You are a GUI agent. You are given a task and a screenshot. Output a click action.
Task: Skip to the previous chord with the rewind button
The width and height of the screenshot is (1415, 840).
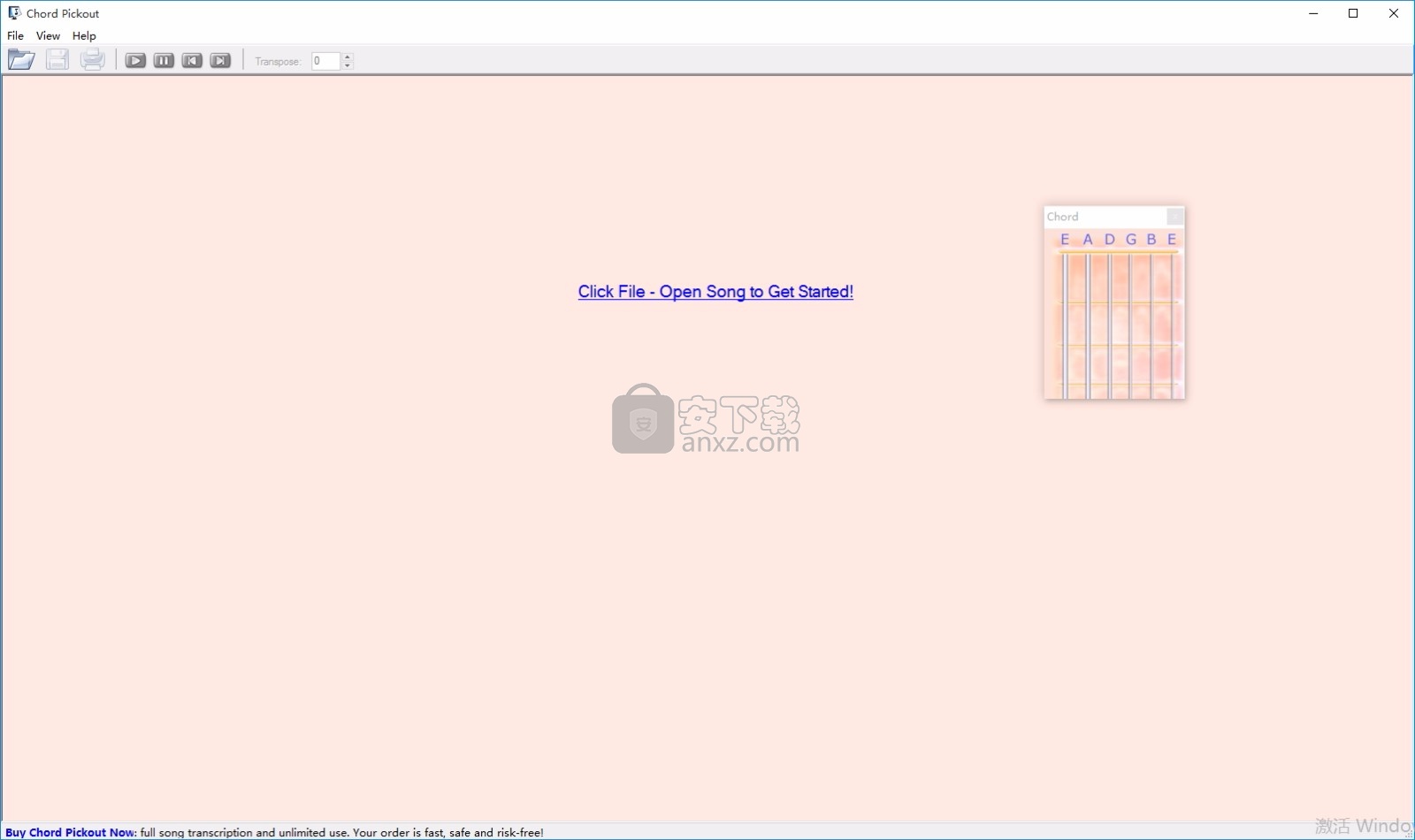coord(192,61)
